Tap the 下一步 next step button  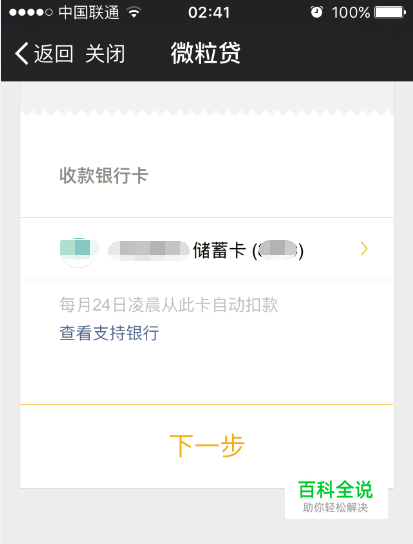tap(206, 445)
